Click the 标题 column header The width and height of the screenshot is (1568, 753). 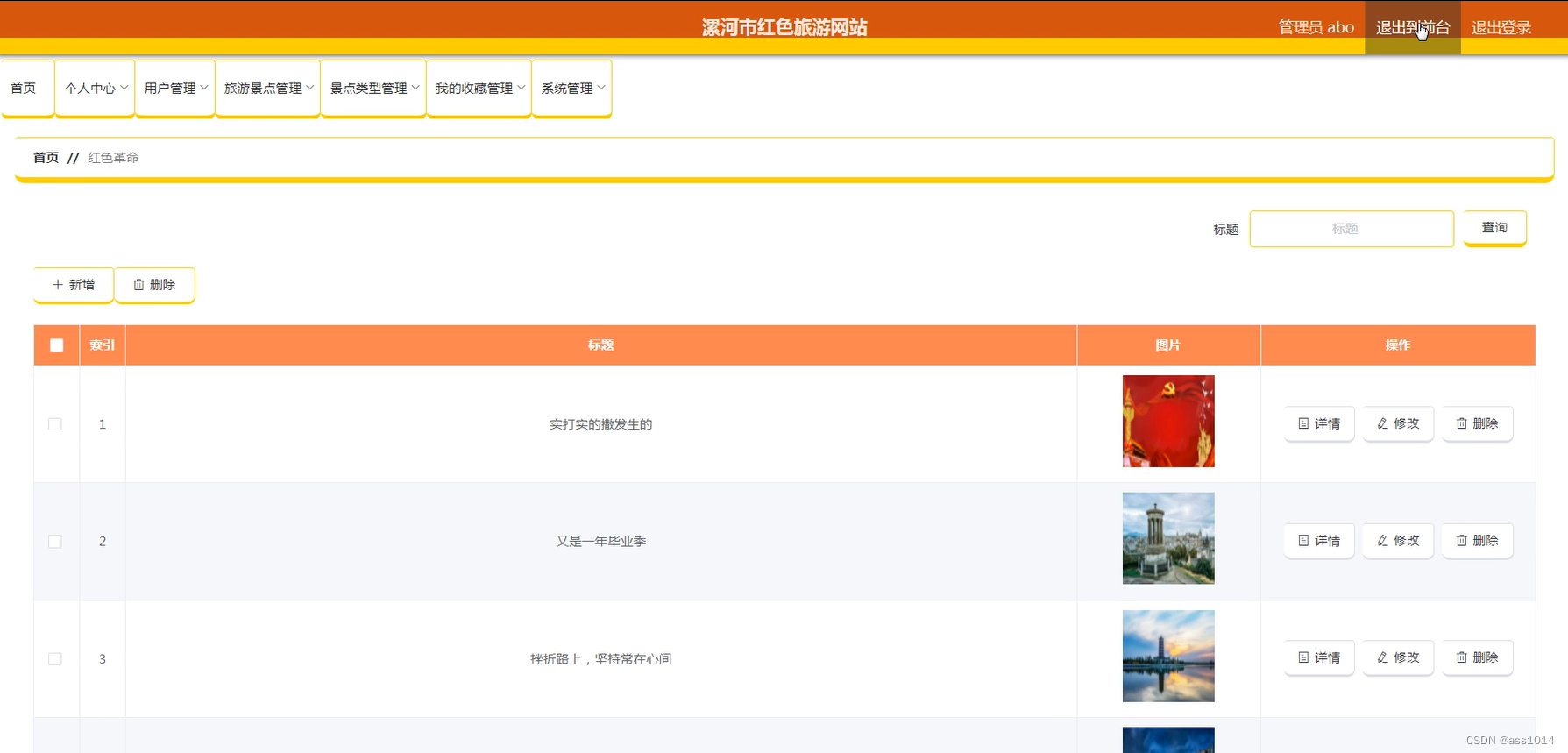[601, 345]
